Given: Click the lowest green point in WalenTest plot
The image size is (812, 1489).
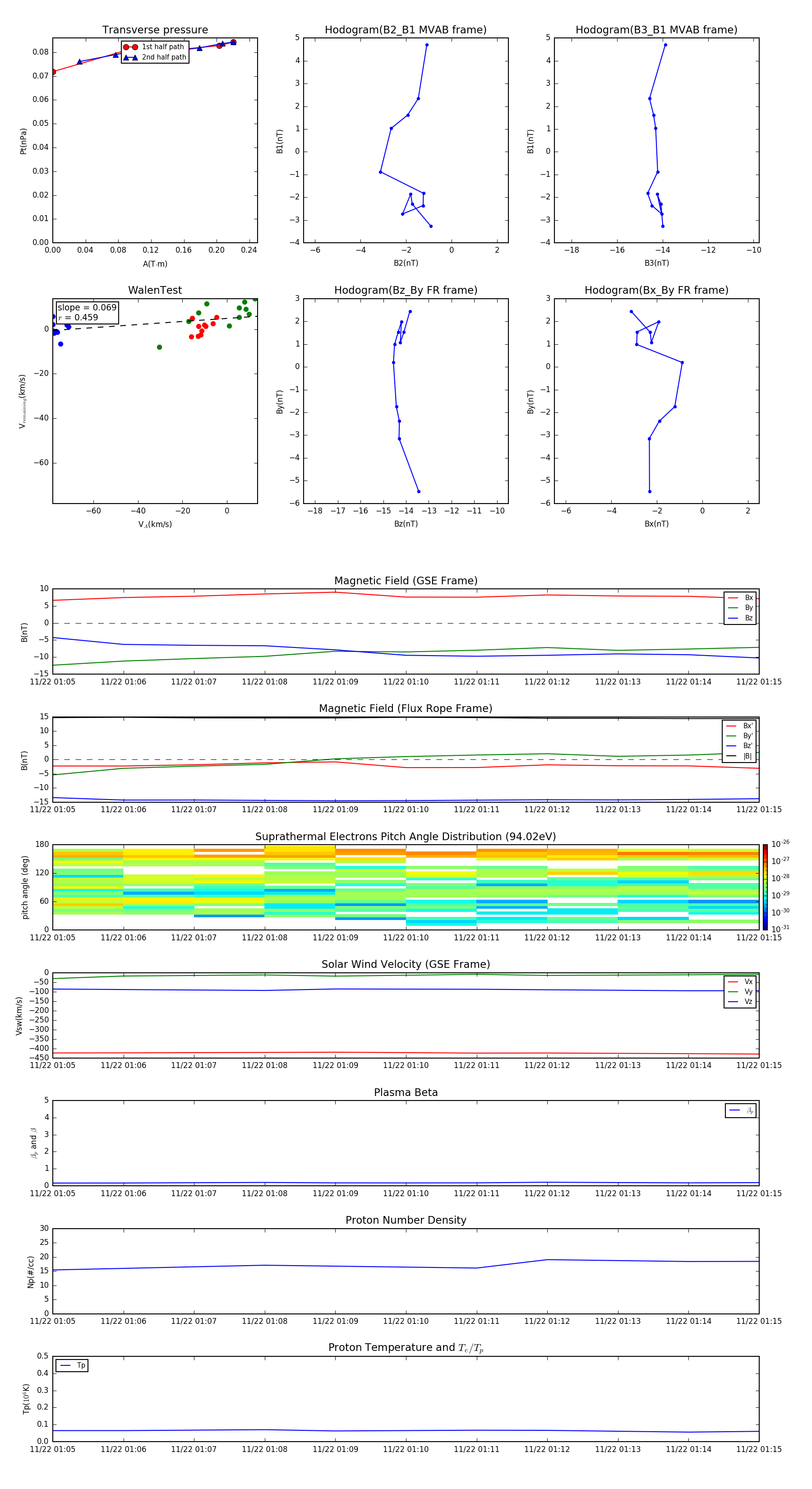Looking at the screenshot, I should tap(160, 347).
